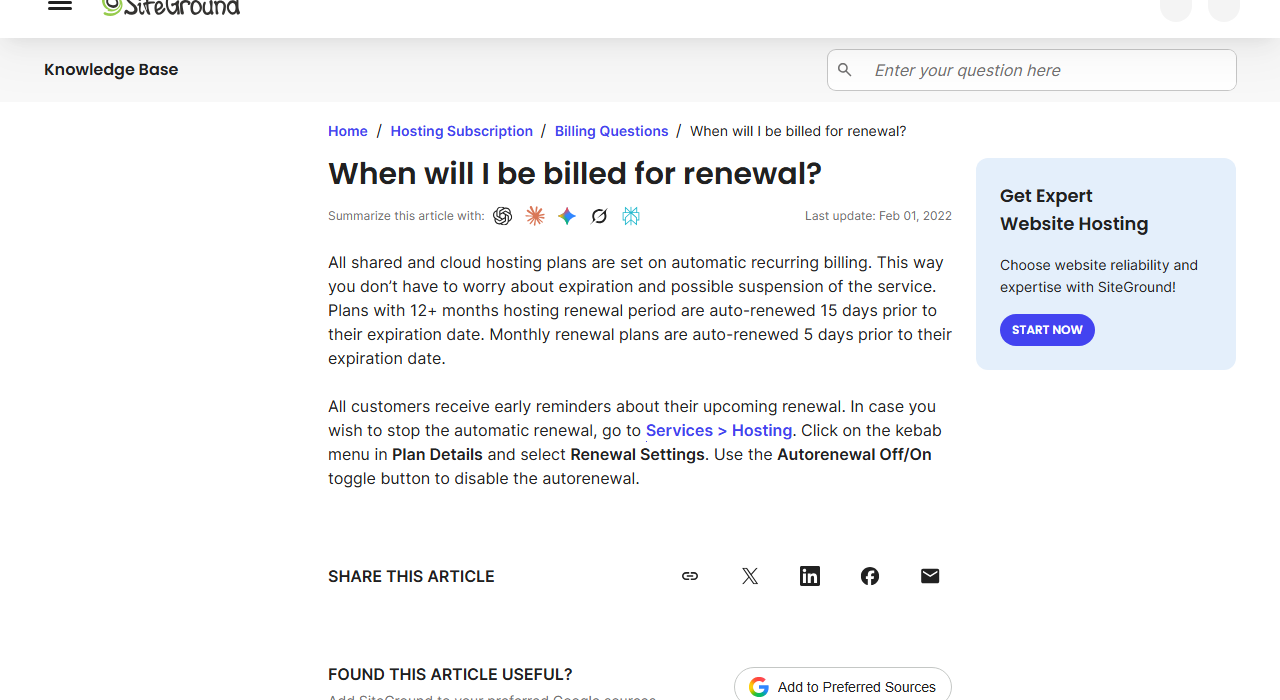Click the SHARE THIS ARTICLE label

click(x=411, y=576)
